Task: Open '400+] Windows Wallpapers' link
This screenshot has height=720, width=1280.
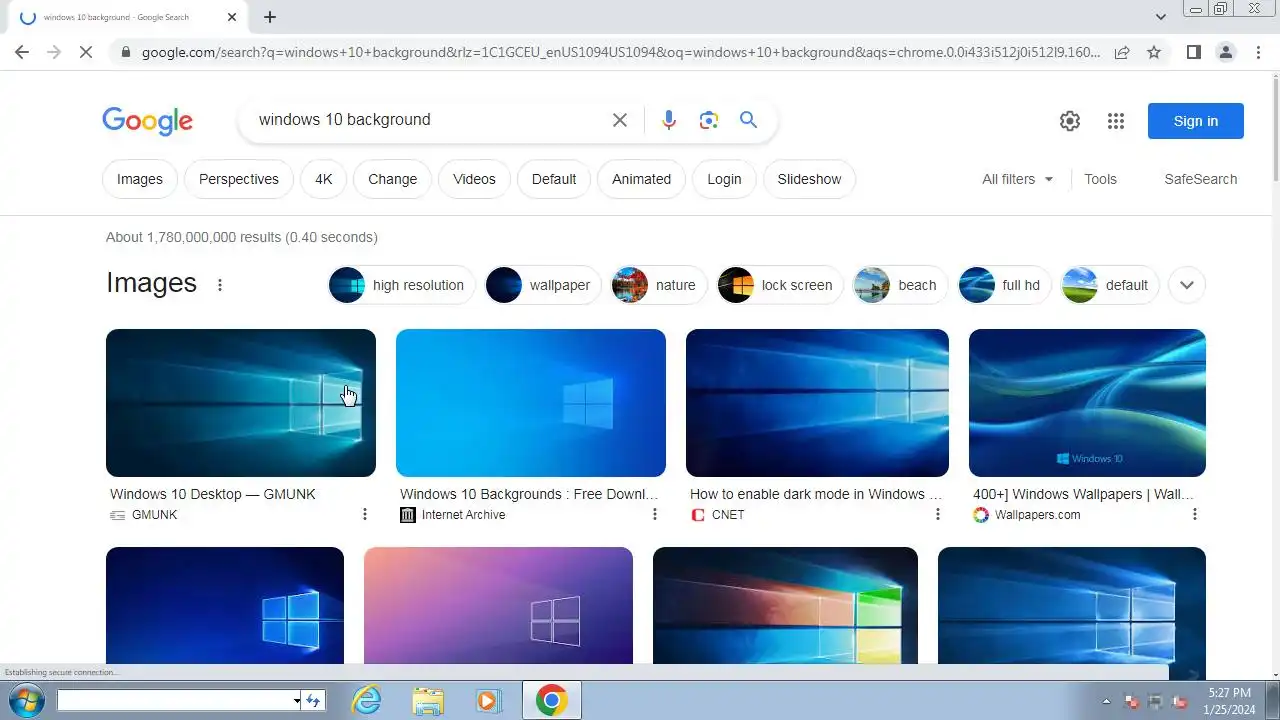Action: (x=1083, y=494)
